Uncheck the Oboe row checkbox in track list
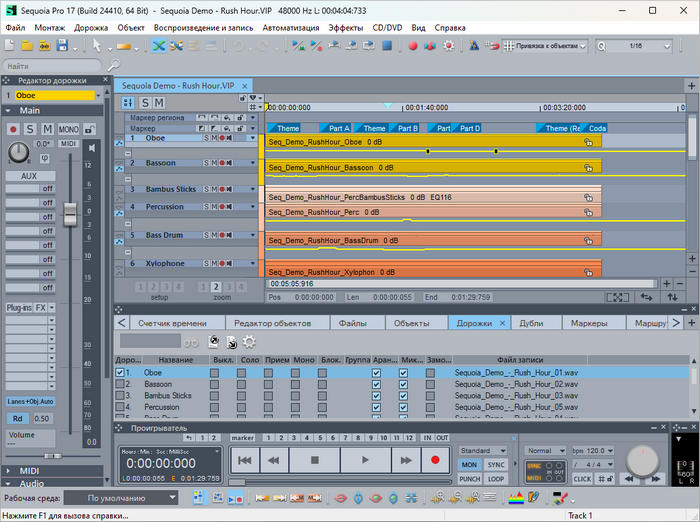 121,372
